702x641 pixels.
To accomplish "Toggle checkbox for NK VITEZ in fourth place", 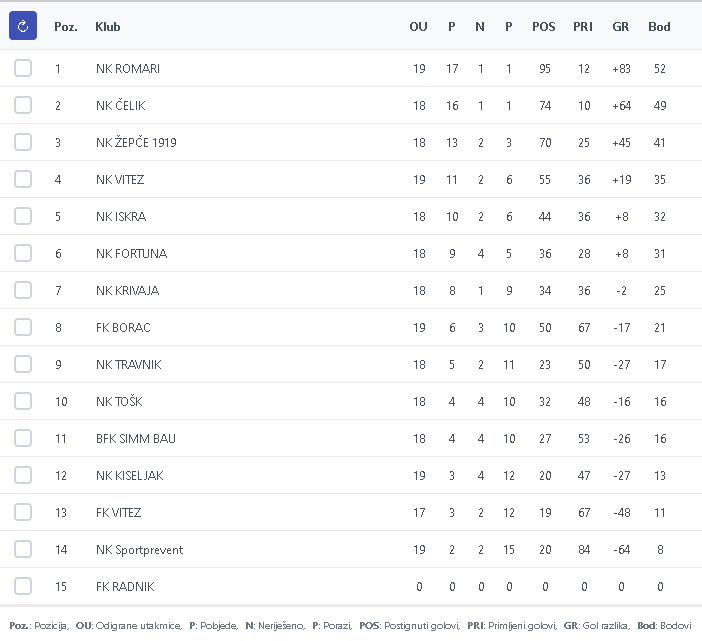I will (23, 179).
